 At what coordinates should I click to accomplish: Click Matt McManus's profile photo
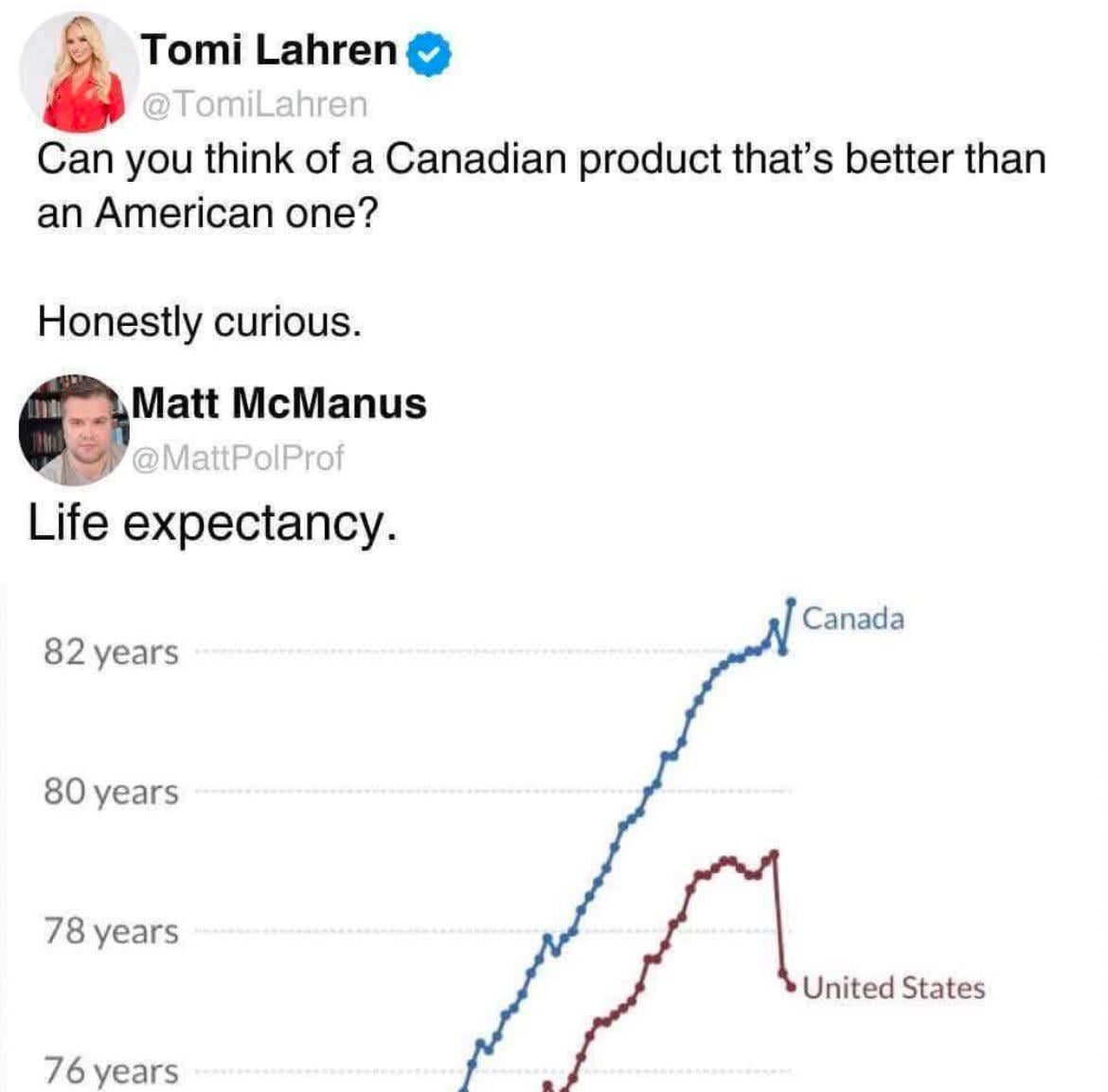pyautogui.click(x=74, y=430)
